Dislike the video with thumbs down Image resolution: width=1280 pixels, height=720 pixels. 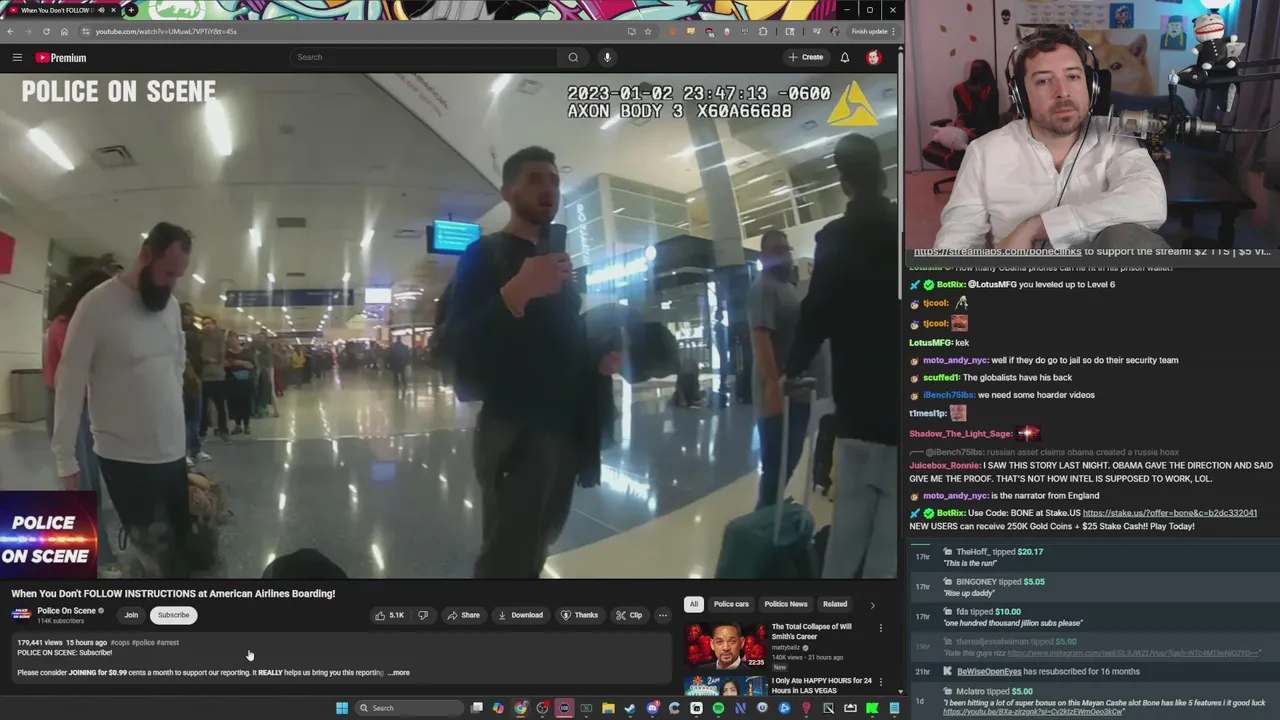(x=423, y=615)
